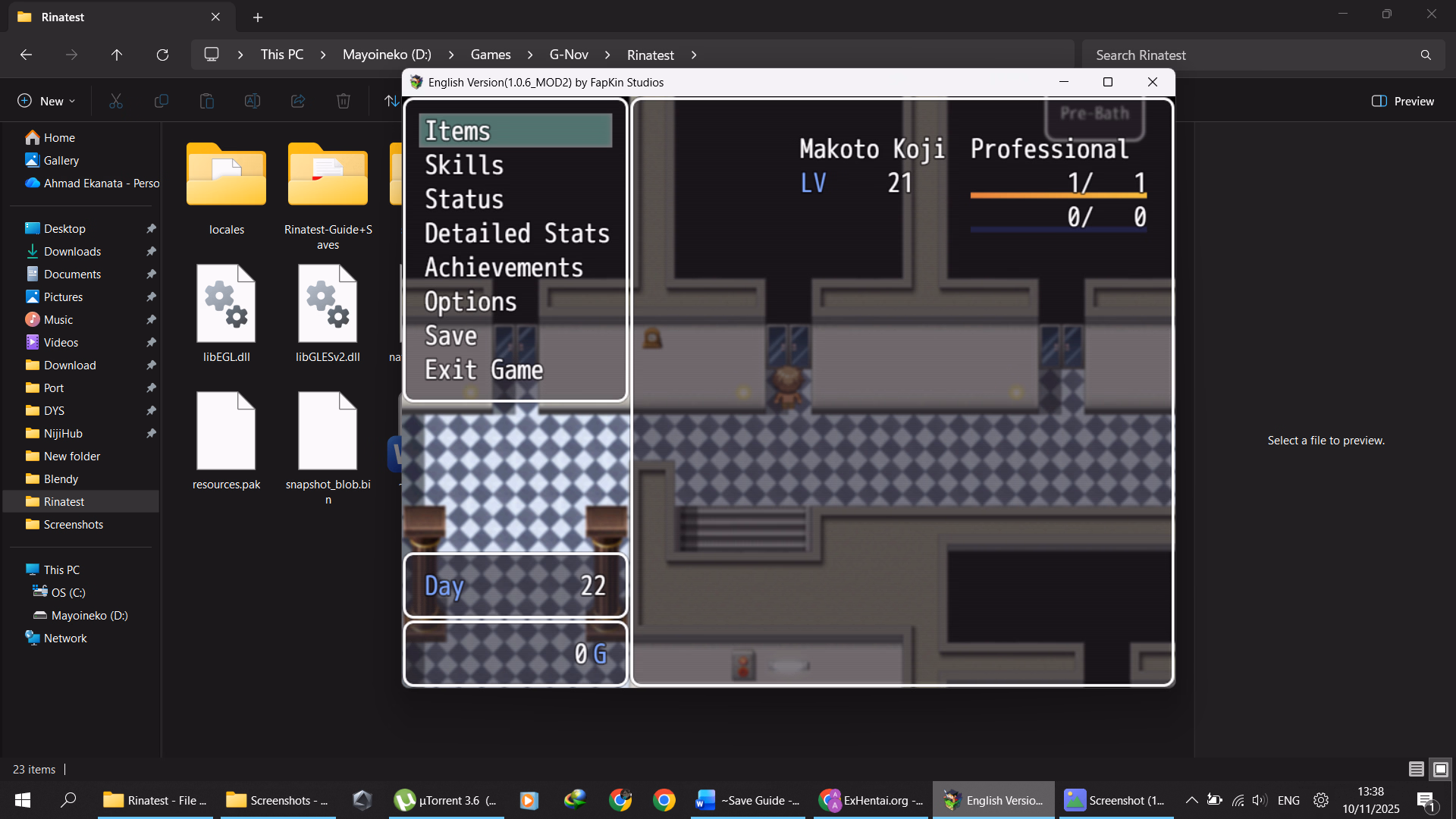
Task: Click the Delete trash icon
Action: 344,101
